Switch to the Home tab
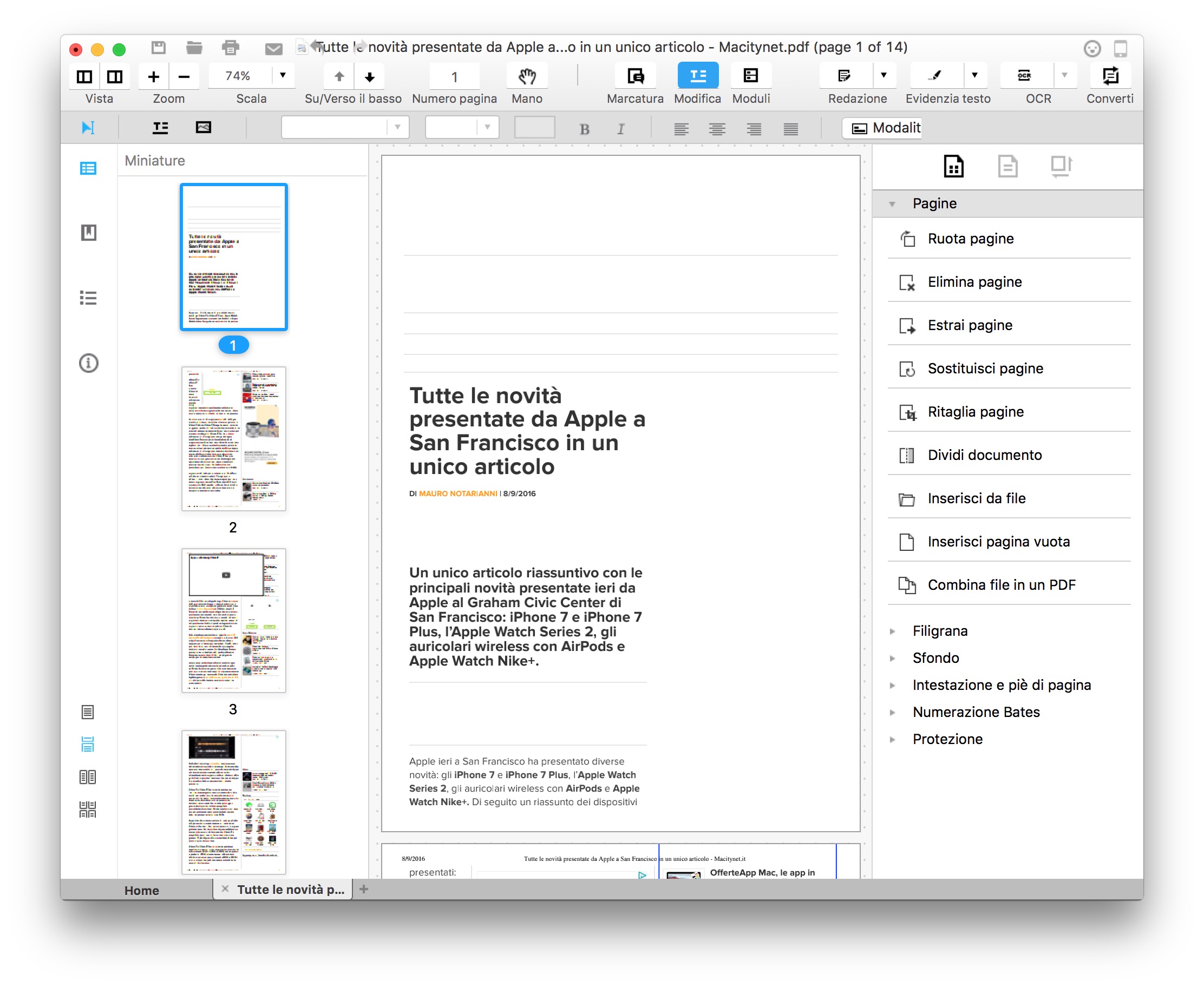The width and height of the screenshot is (1204, 987). [142, 890]
